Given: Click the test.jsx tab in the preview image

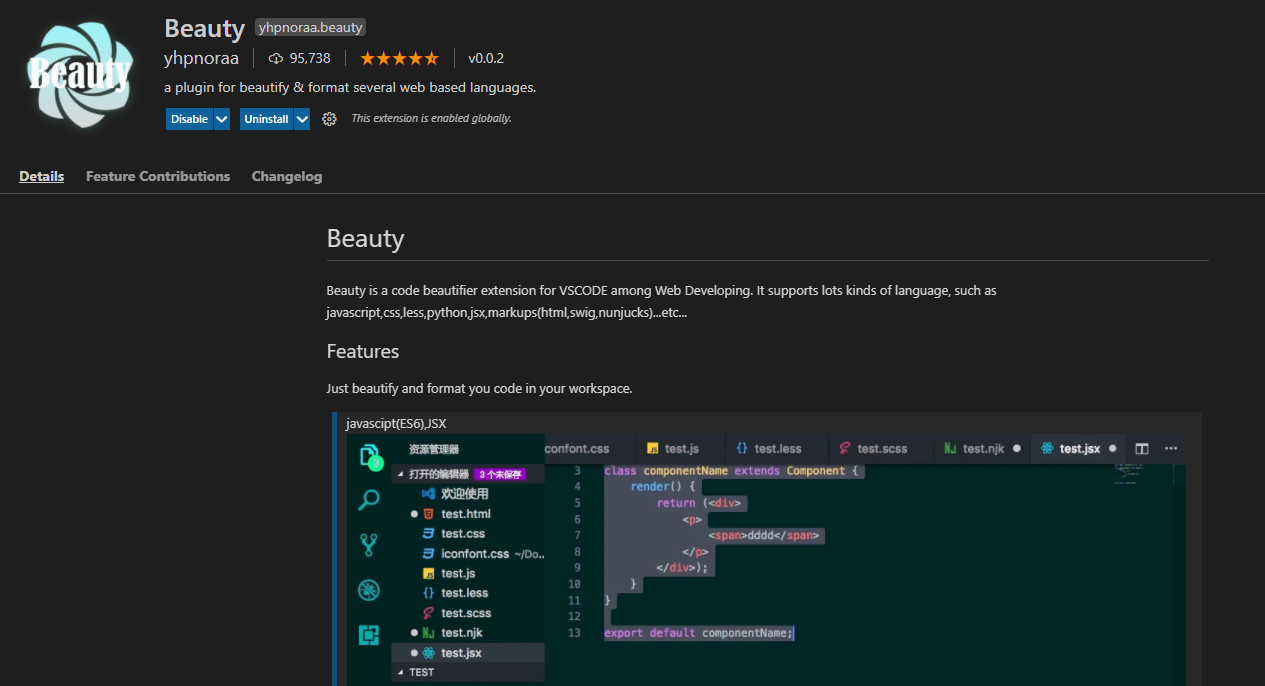Looking at the screenshot, I should [x=1078, y=448].
